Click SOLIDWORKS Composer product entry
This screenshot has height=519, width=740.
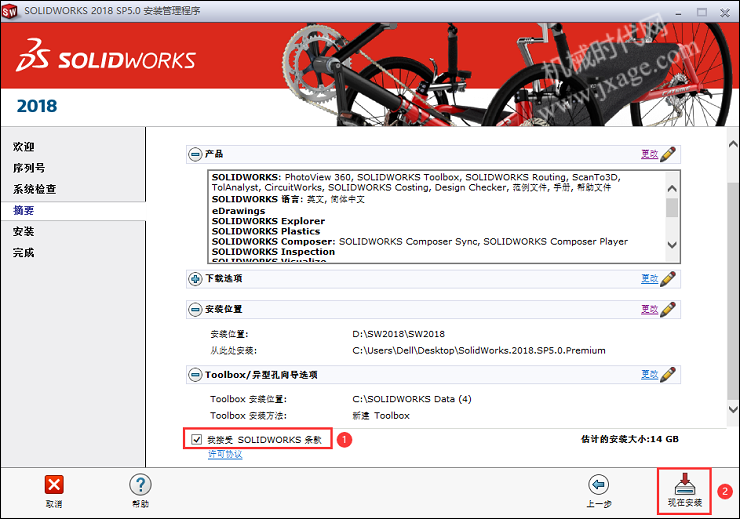(274, 242)
